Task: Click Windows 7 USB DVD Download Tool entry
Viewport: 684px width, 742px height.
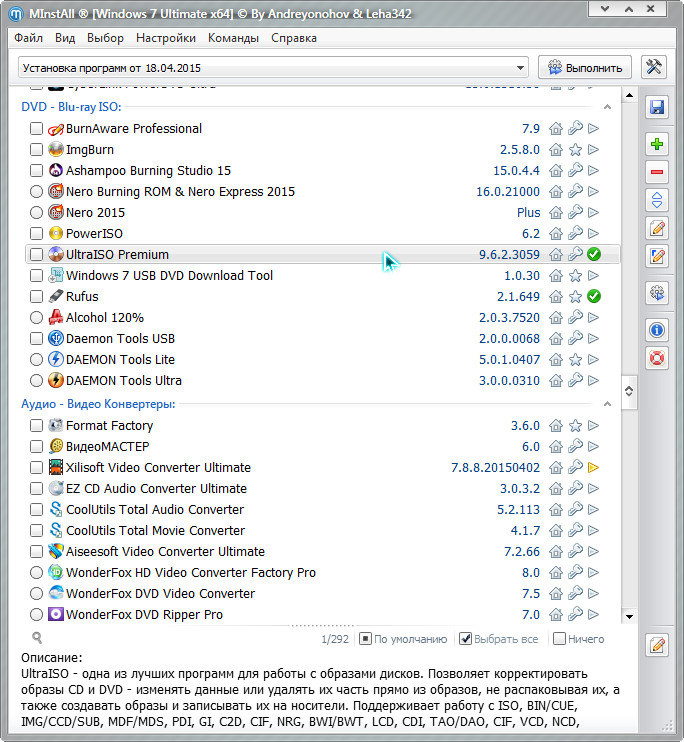Action: click(169, 275)
